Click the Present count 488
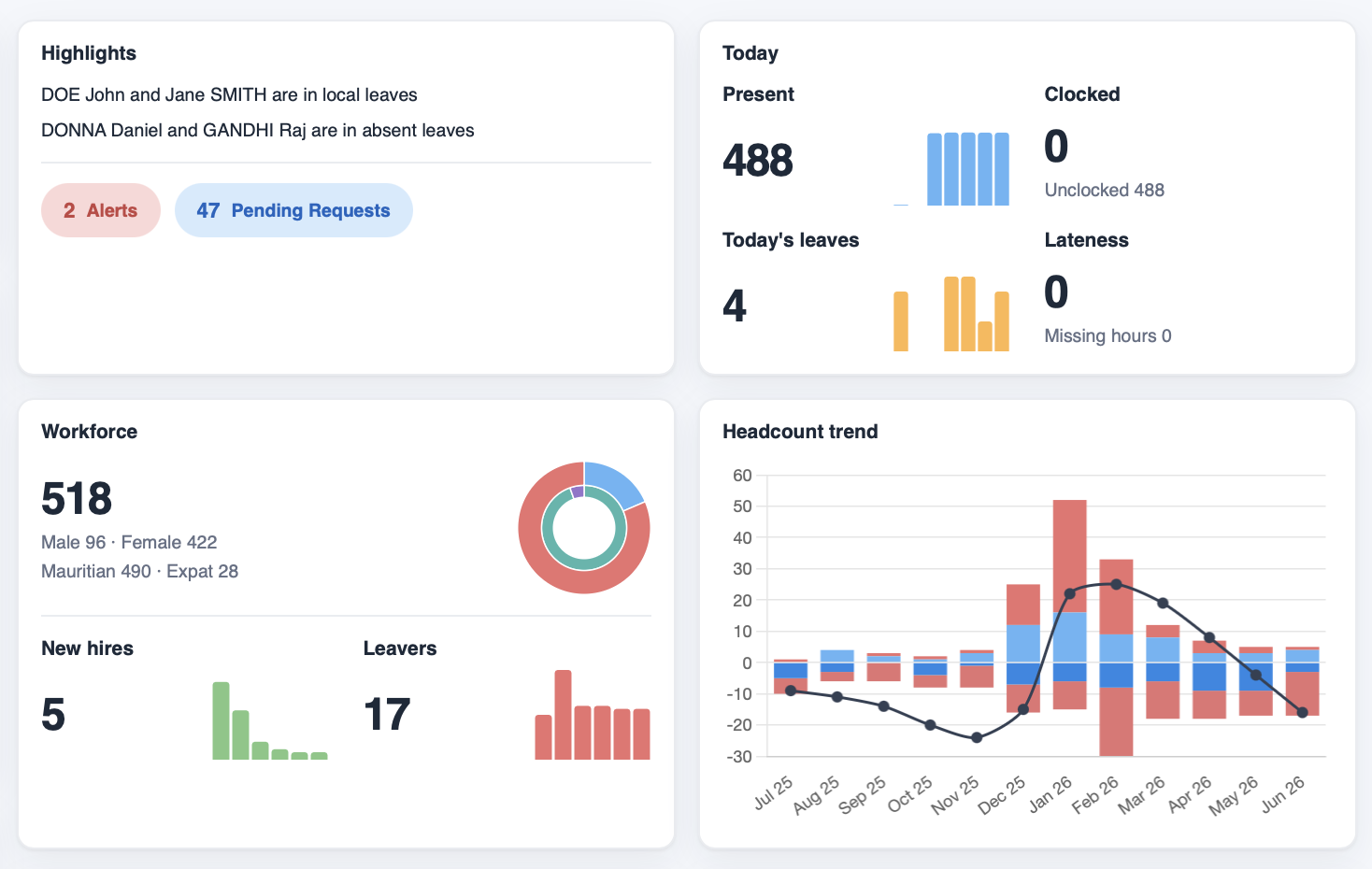This screenshot has width=1372, height=869. [x=758, y=161]
